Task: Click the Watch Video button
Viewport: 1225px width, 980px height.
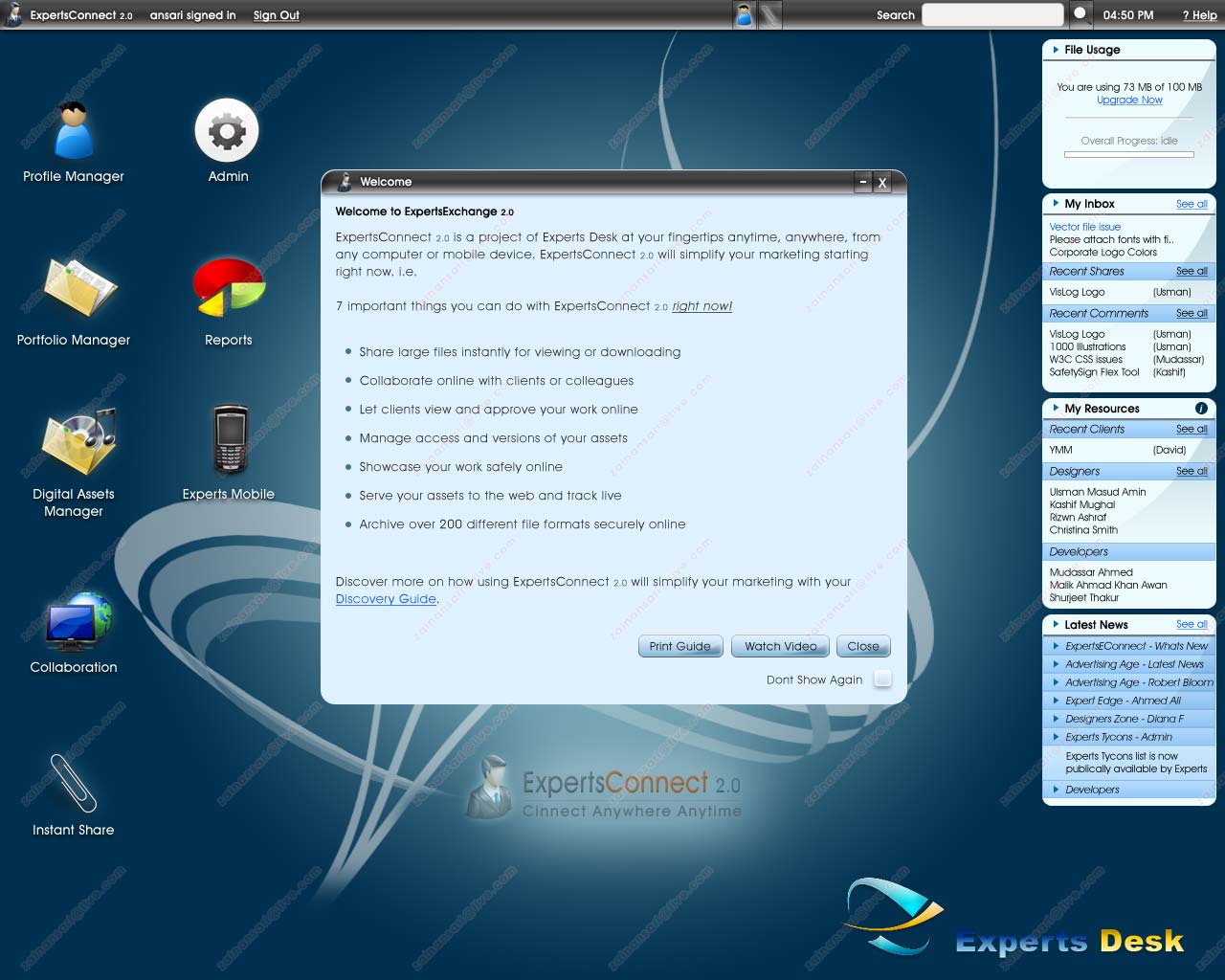Action: (780, 646)
